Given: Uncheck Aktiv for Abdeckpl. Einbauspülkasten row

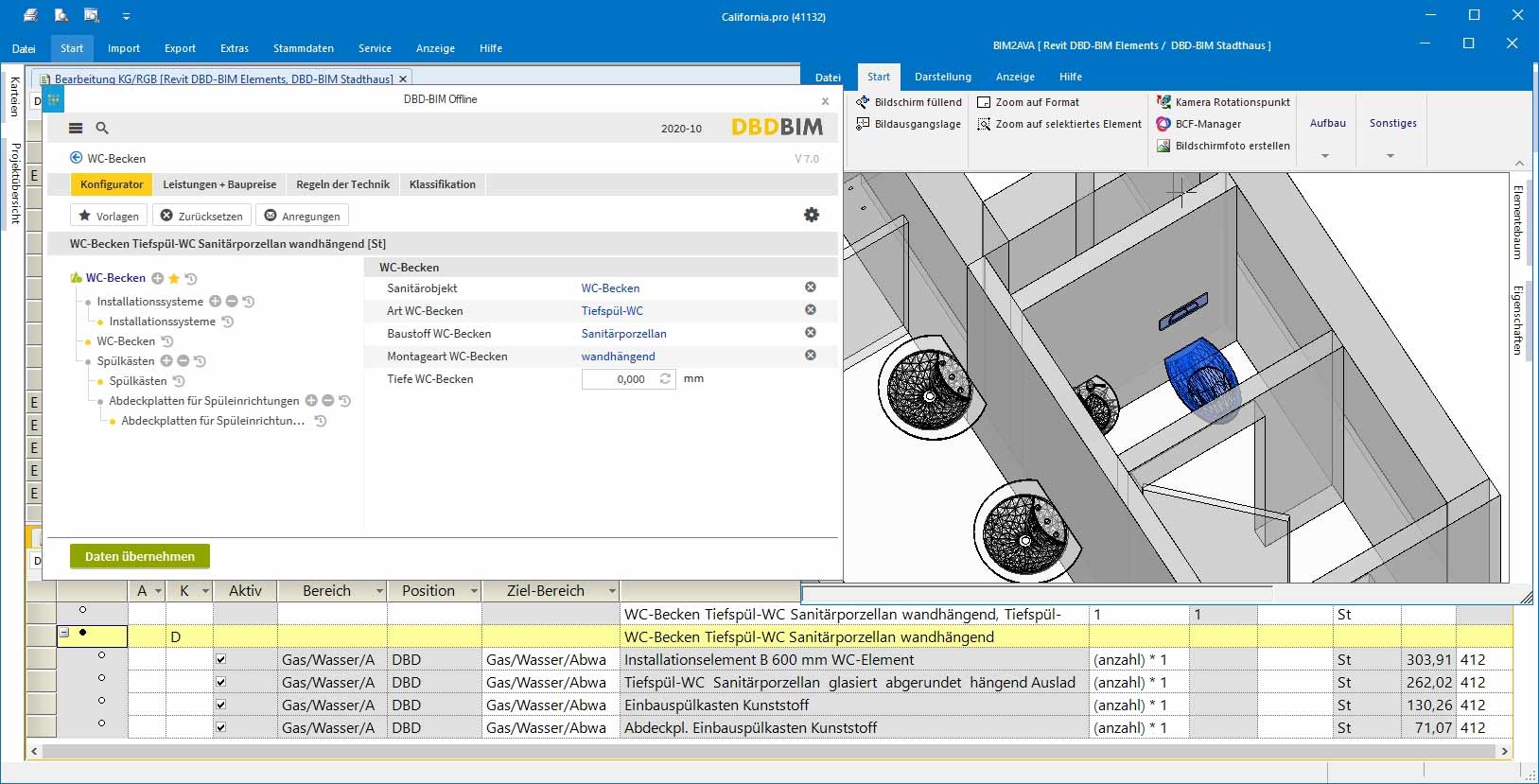Looking at the screenshot, I should (x=220, y=727).
